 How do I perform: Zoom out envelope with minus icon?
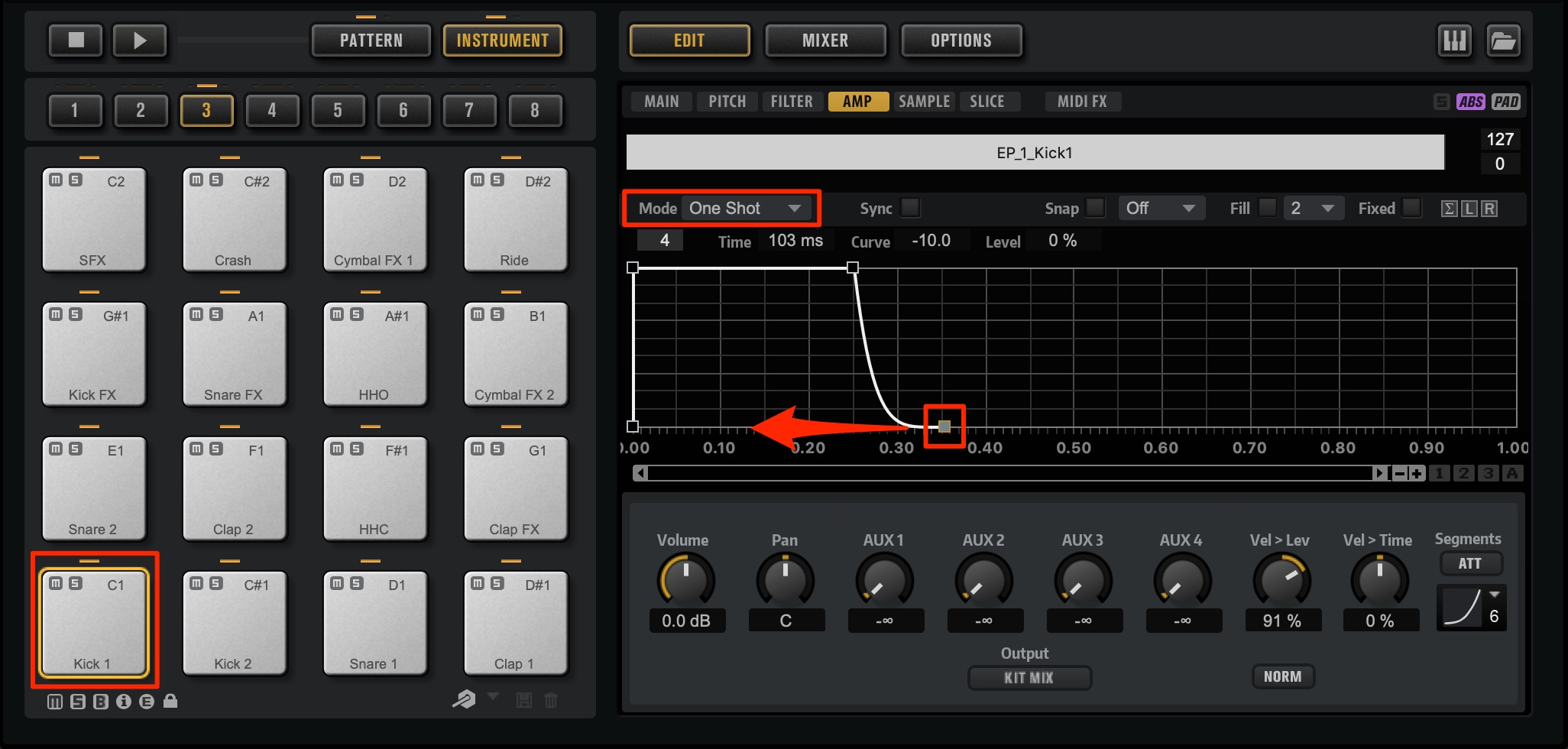pyautogui.click(x=1400, y=474)
